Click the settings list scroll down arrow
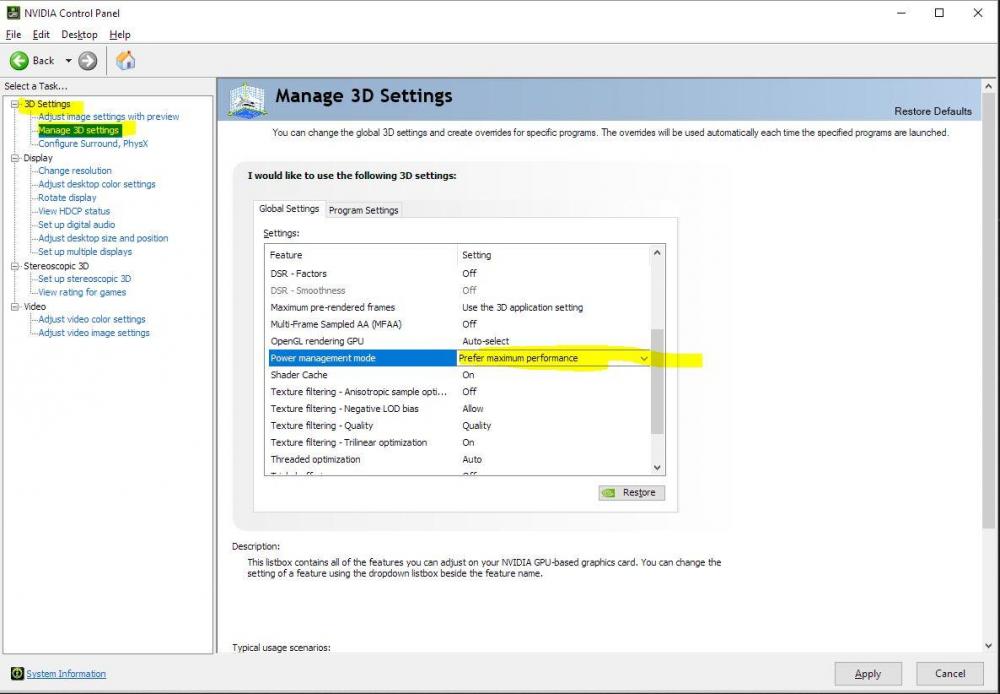The width and height of the screenshot is (1000, 694). pyautogui.click(x=658, y=468)
